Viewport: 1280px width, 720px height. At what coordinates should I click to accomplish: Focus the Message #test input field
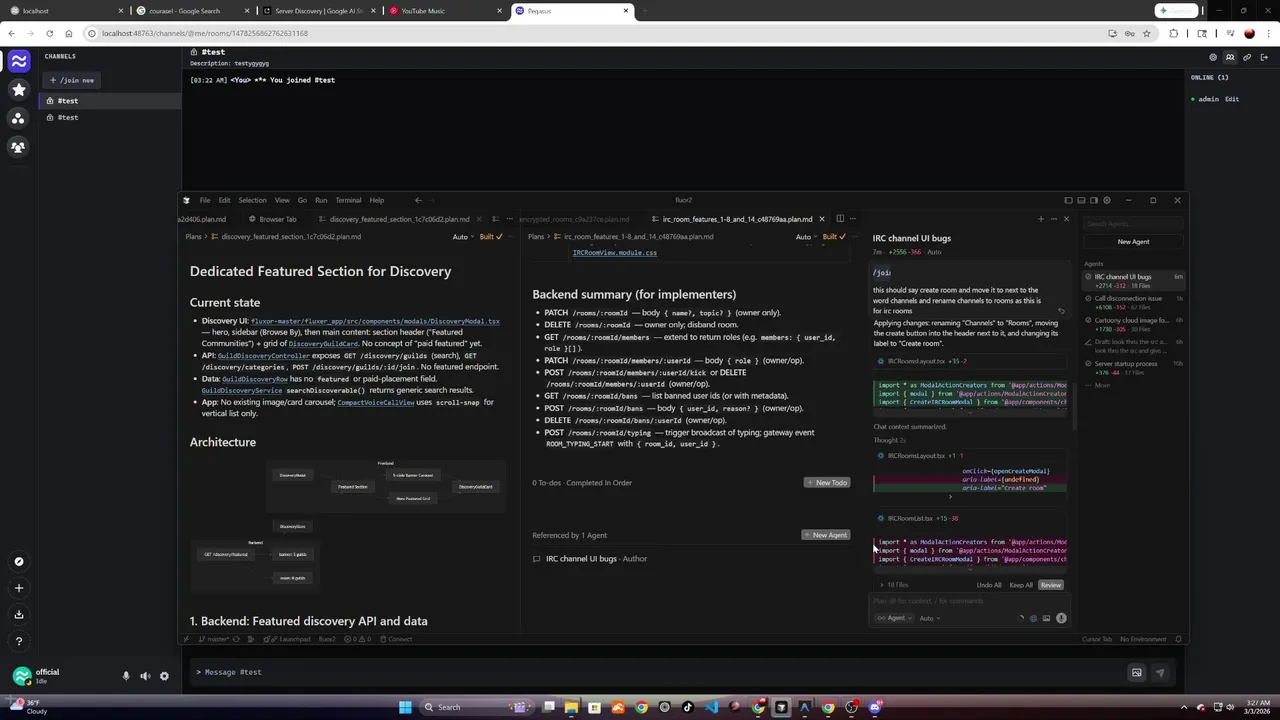point(660,672)
